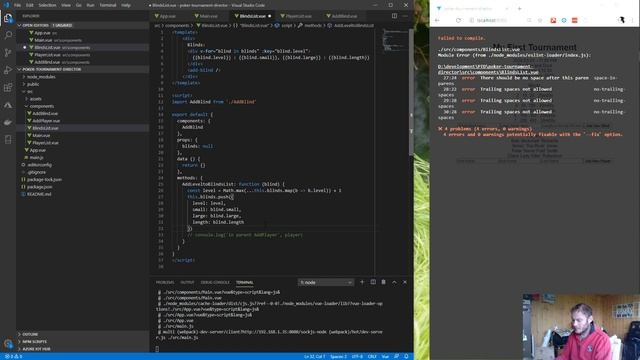Click the notifications bell in status bar
Screen dimensions: 640x360
click(406, 357)
